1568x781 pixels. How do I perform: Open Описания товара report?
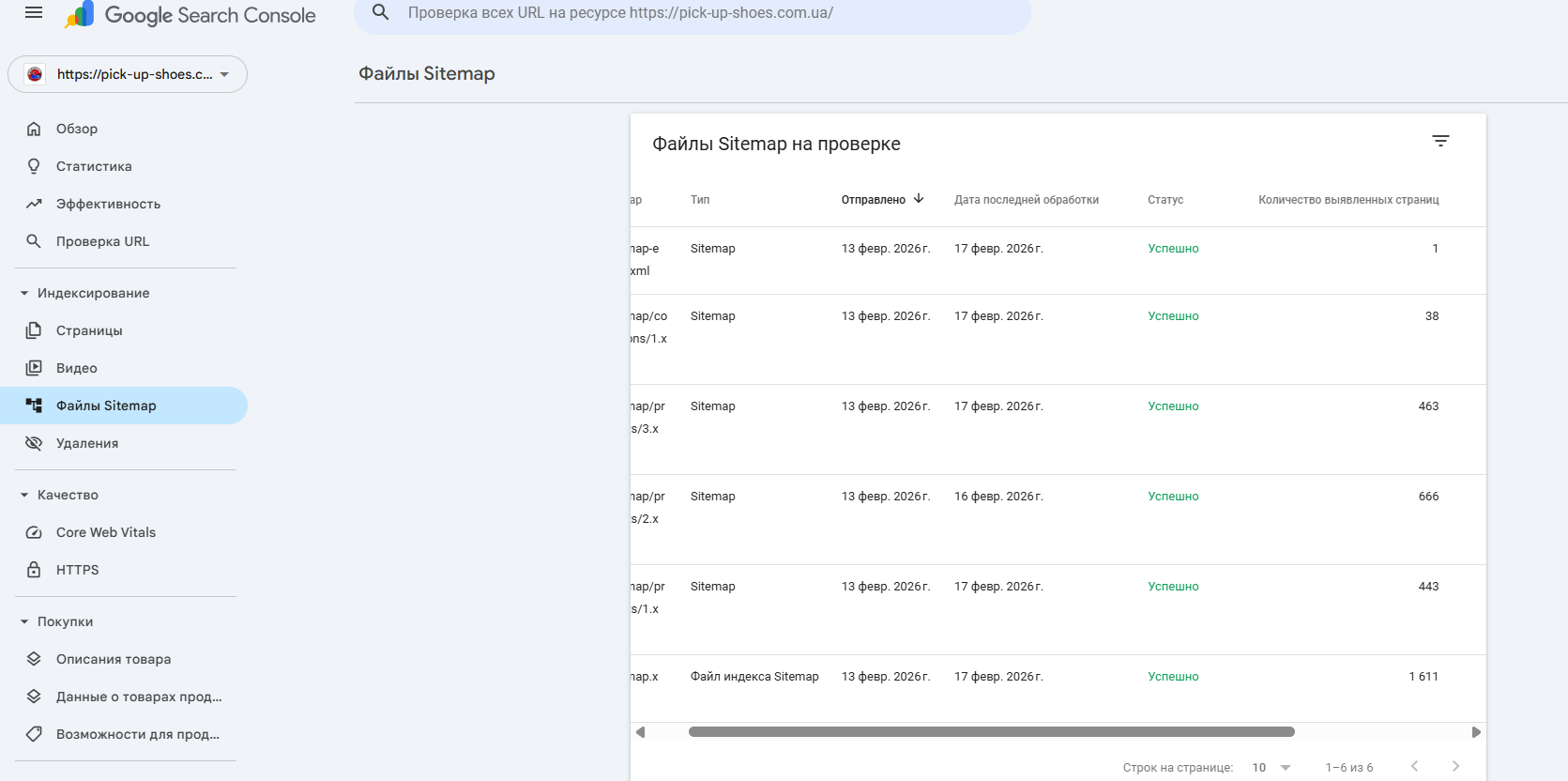[x=113, y=659]
